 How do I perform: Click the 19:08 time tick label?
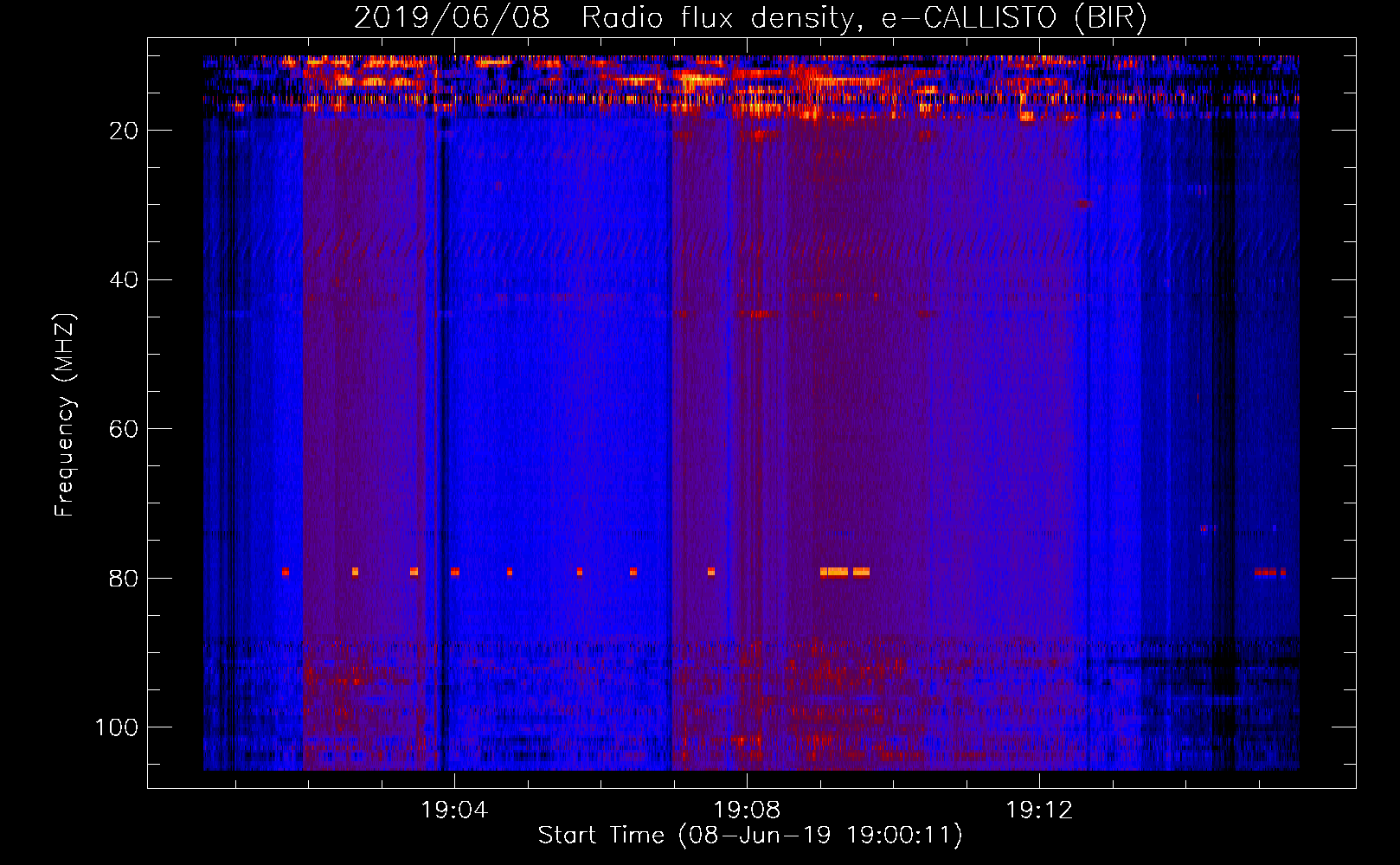point(747,810)
